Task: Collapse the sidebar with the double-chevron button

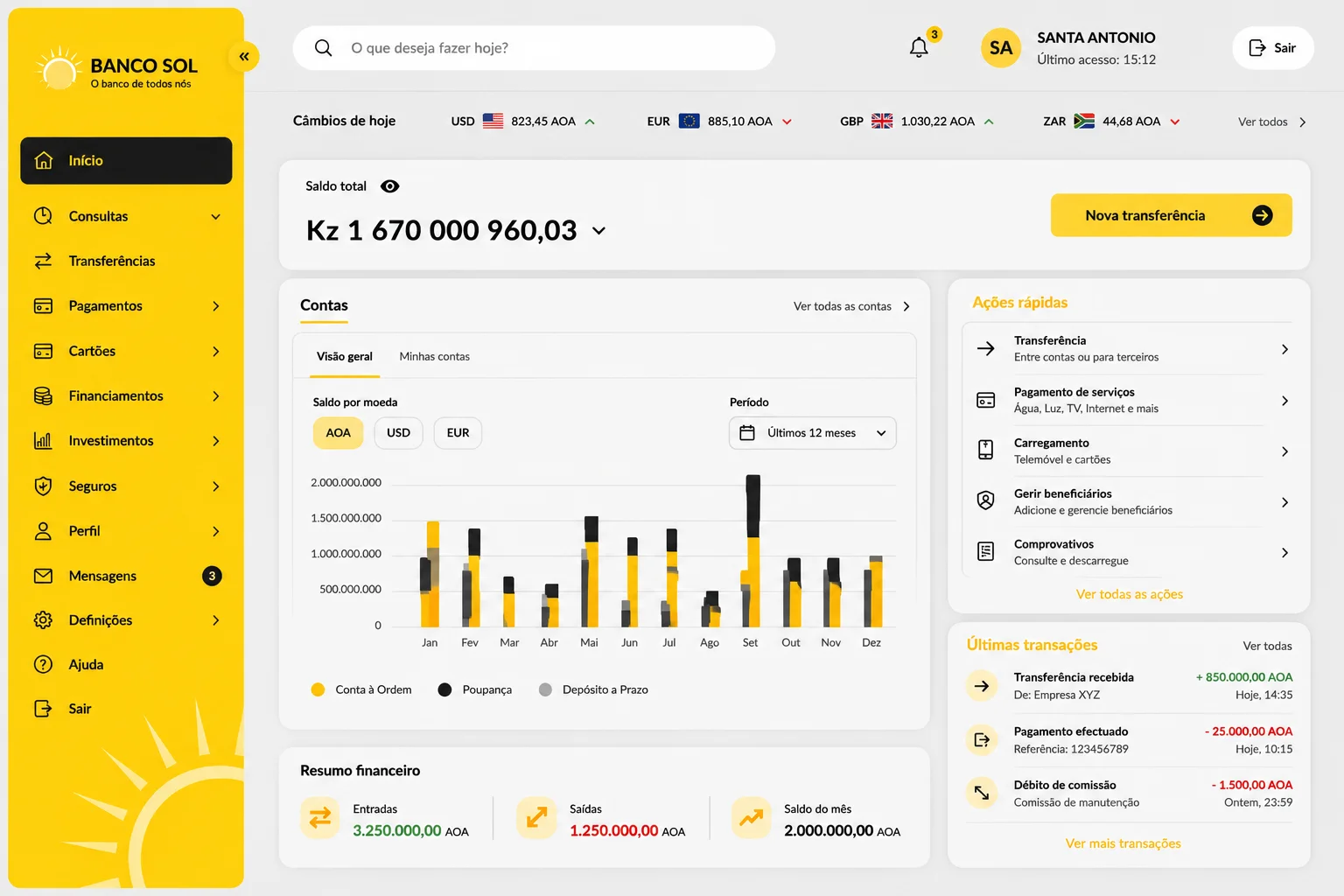Action: pyautogui.click(x=244, y=57)
